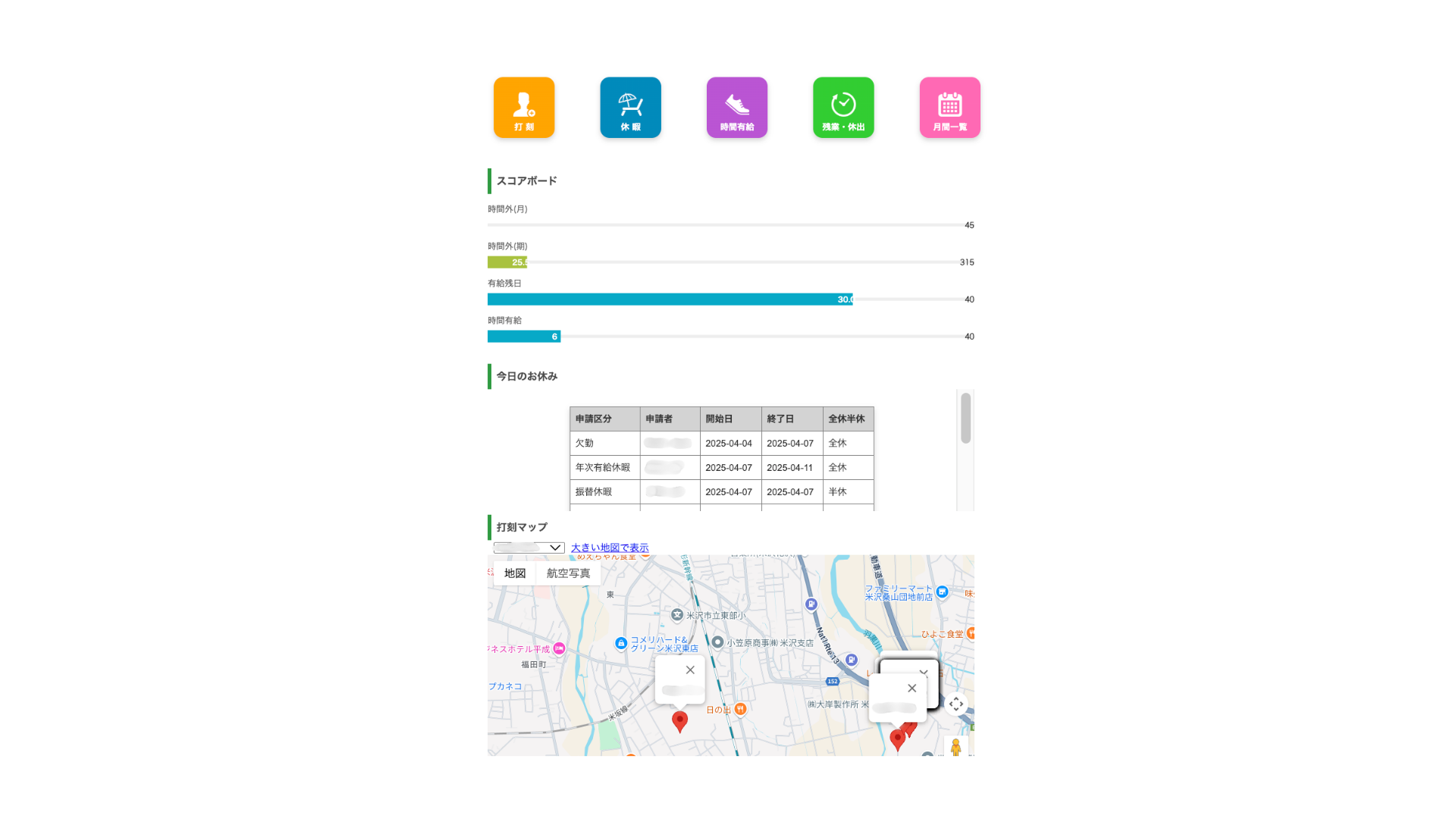This screenshot has width=1456, height=819.
Task: Click the red map pin below 日の出
Action: (679, 720)
